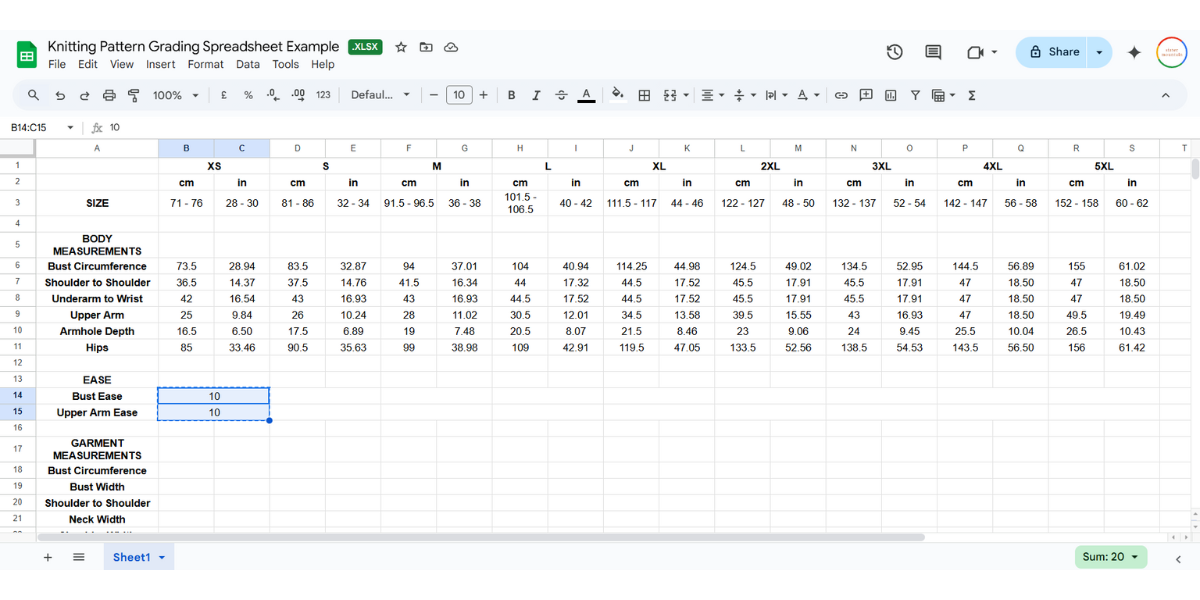
Task: Open the side panel arrow
Action: point(1178,558)
